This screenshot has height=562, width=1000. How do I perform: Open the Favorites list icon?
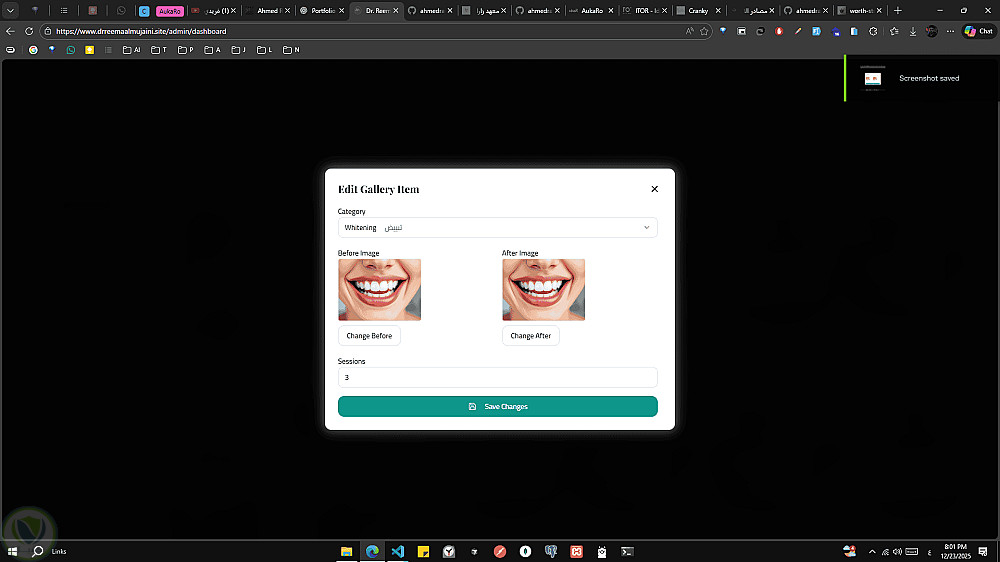pos(894,31)
